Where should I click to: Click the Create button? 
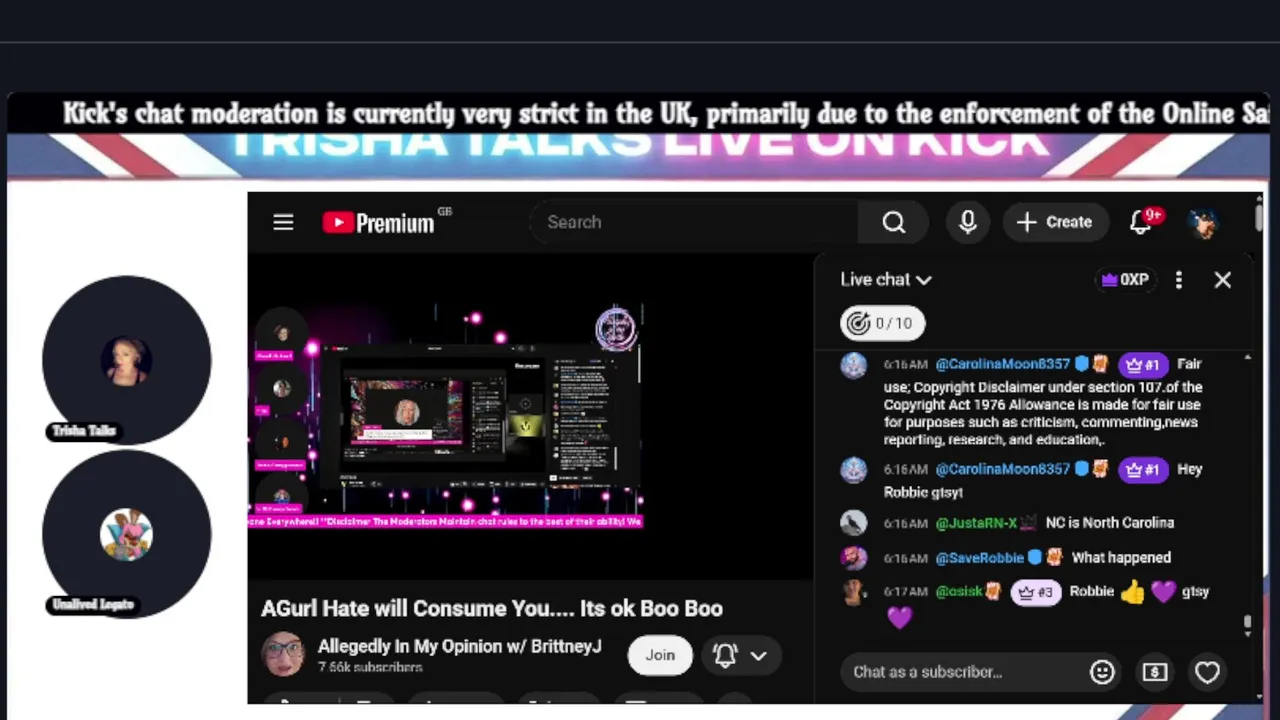click(x=1055, y=222)
